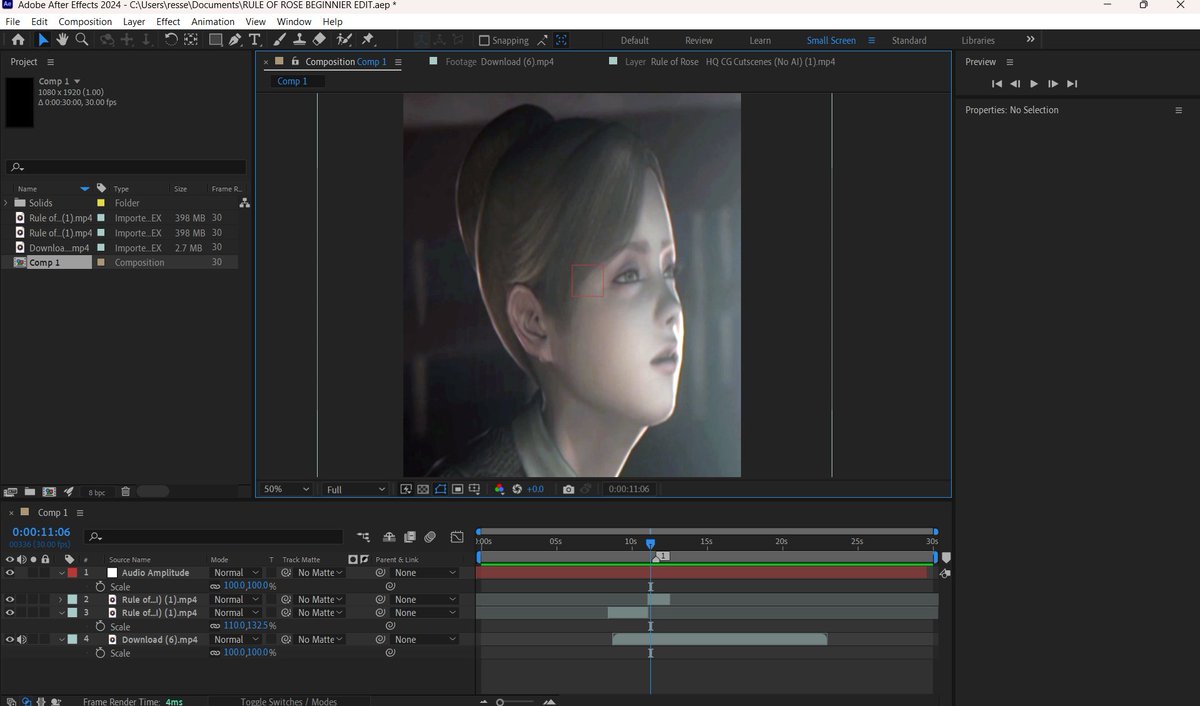Click the reset exposure icon in viewer
Image resolution: width=1200 pixels, height=706 pixels.
pos(517,489)
